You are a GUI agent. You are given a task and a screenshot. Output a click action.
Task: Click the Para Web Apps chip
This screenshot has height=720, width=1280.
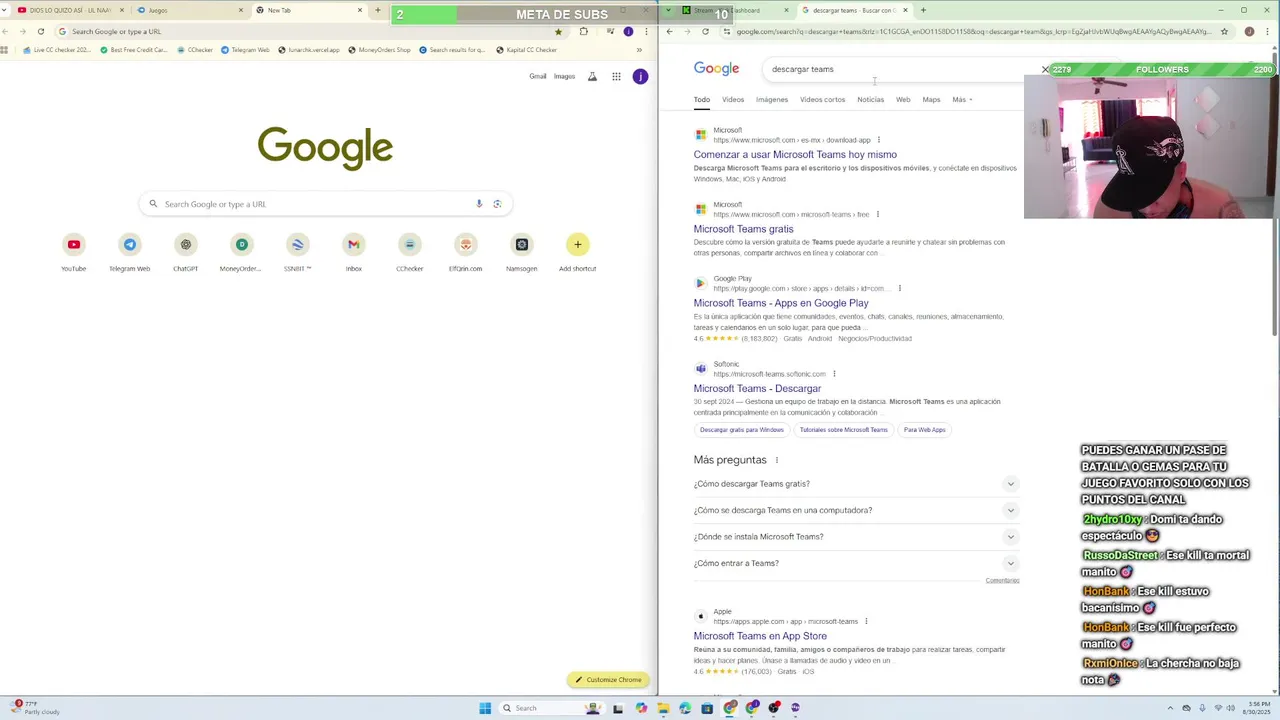(x=924, y=430)
